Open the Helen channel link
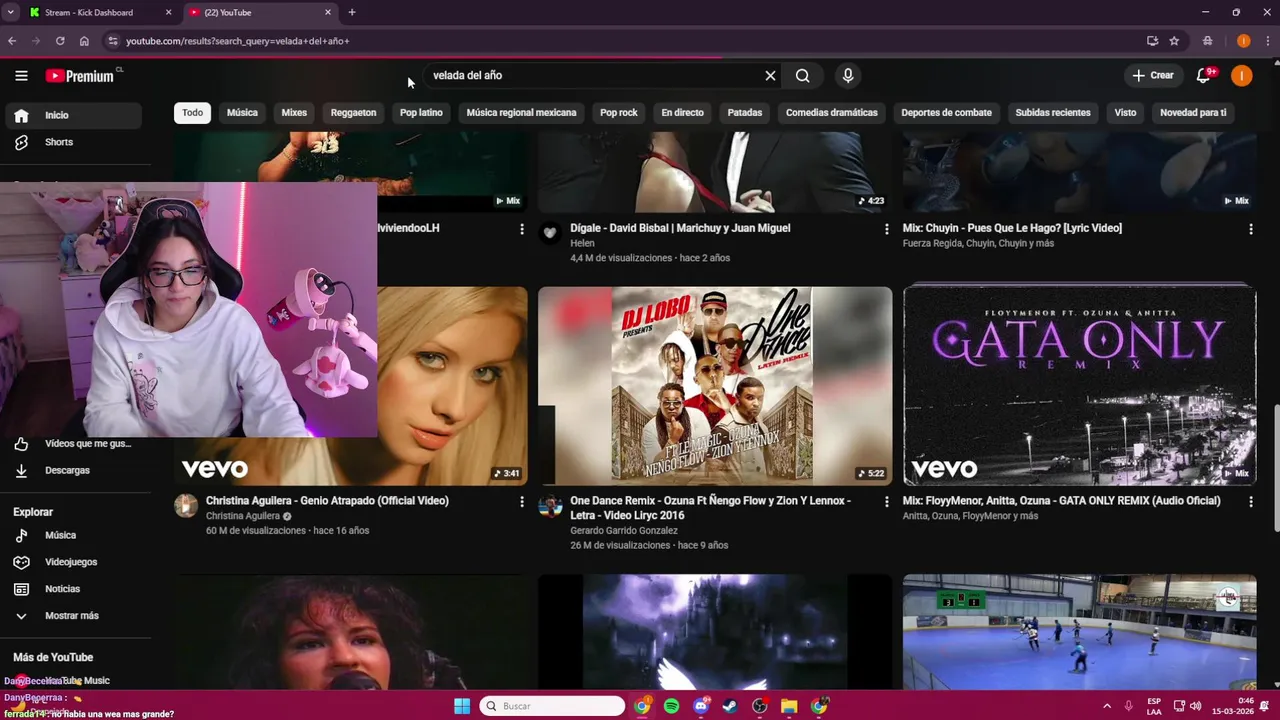 click(x=582, y=243)
